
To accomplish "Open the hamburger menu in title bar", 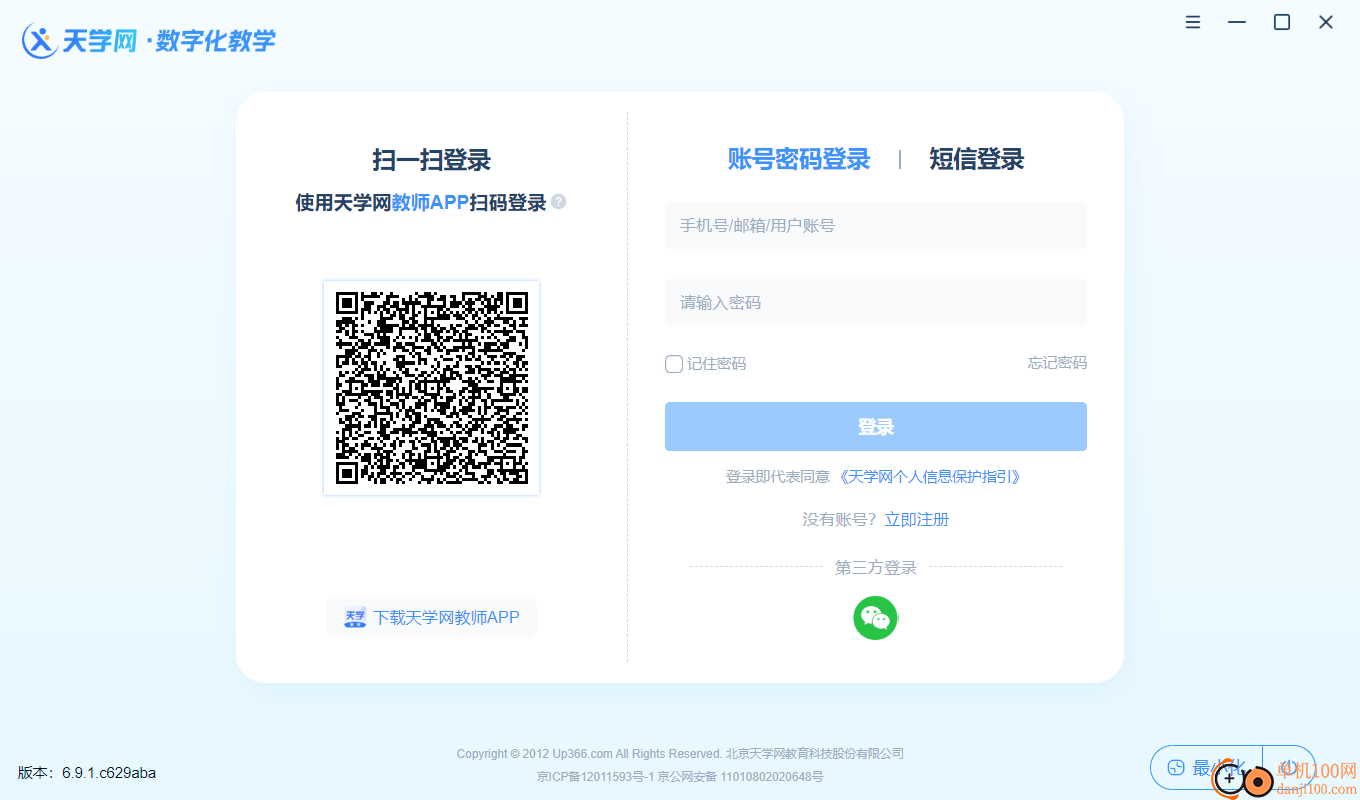I will [1193, 22].
